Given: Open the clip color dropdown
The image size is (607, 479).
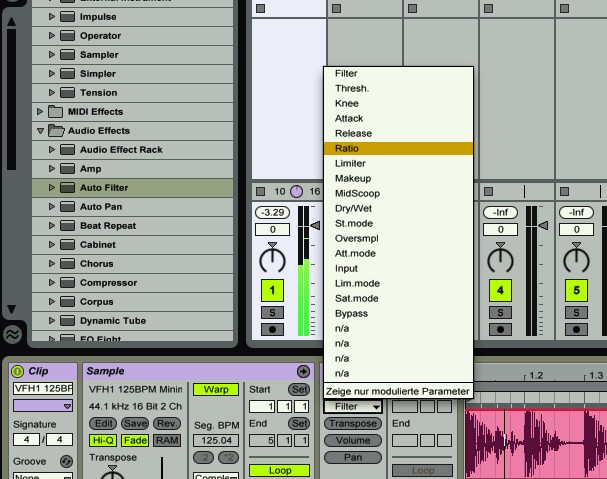Looking at the screenshot, I should 43,406.
